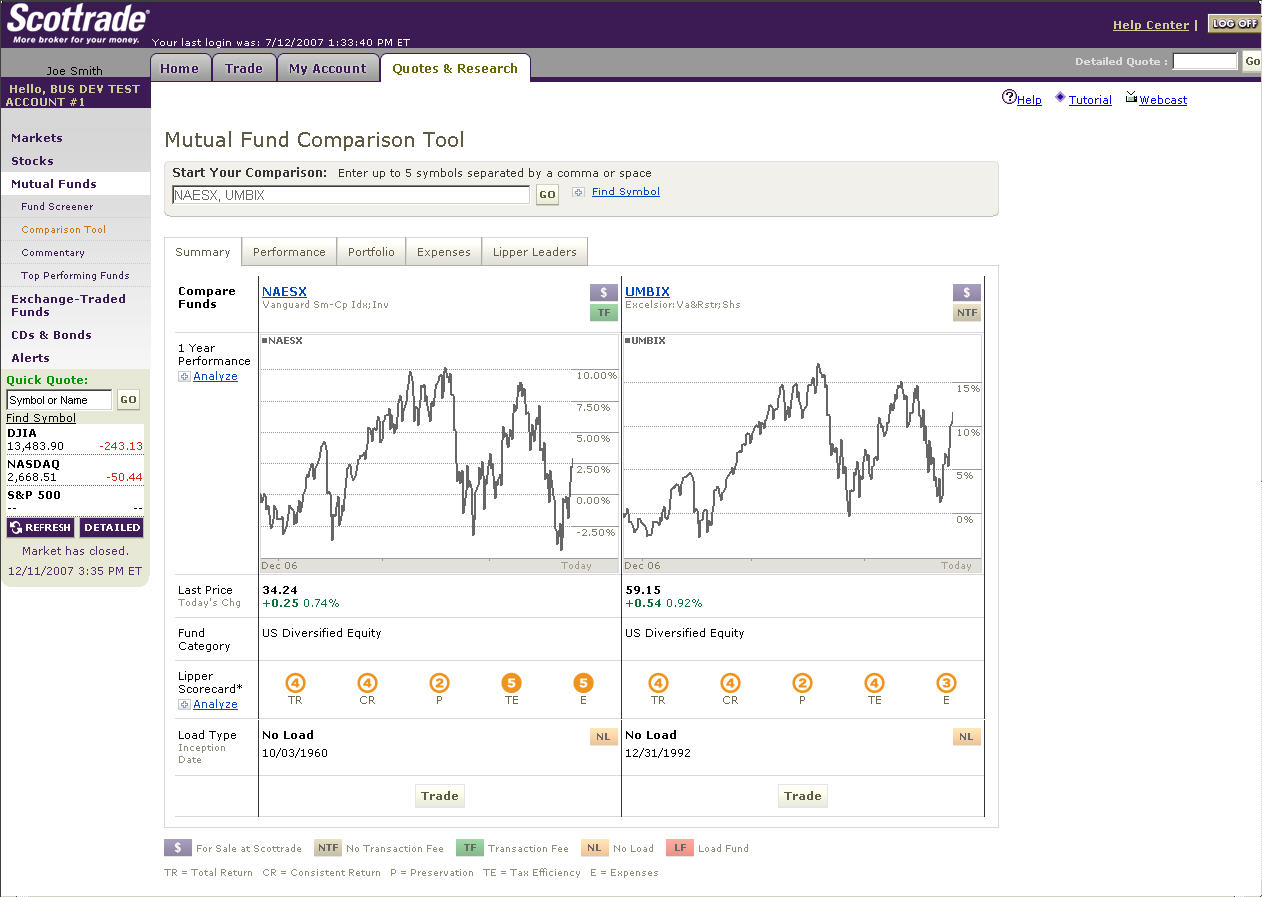Click NAESX NL no load badge
This screenshot has height=897, width=1262.
604,737
